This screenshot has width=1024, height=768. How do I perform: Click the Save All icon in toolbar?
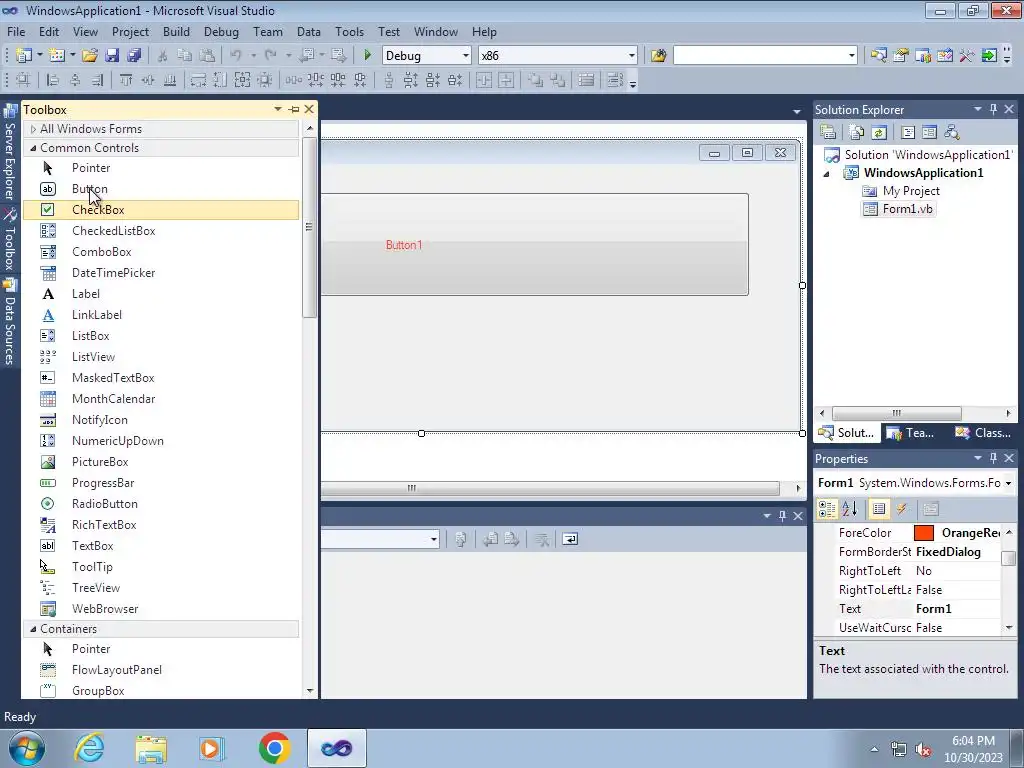(134, 56)
